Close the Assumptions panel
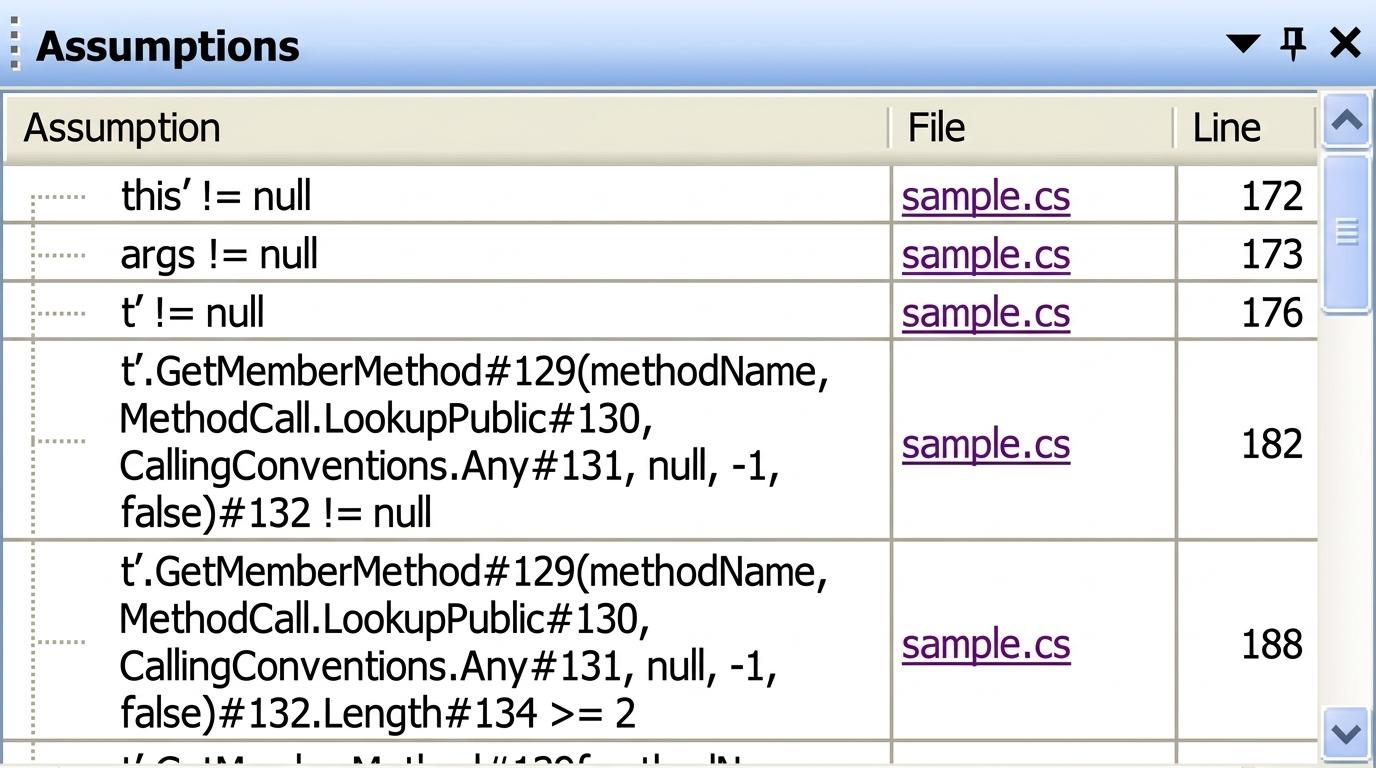Image resolution: width=1376 pixels, height=768 pixels. pos(1345,43)
